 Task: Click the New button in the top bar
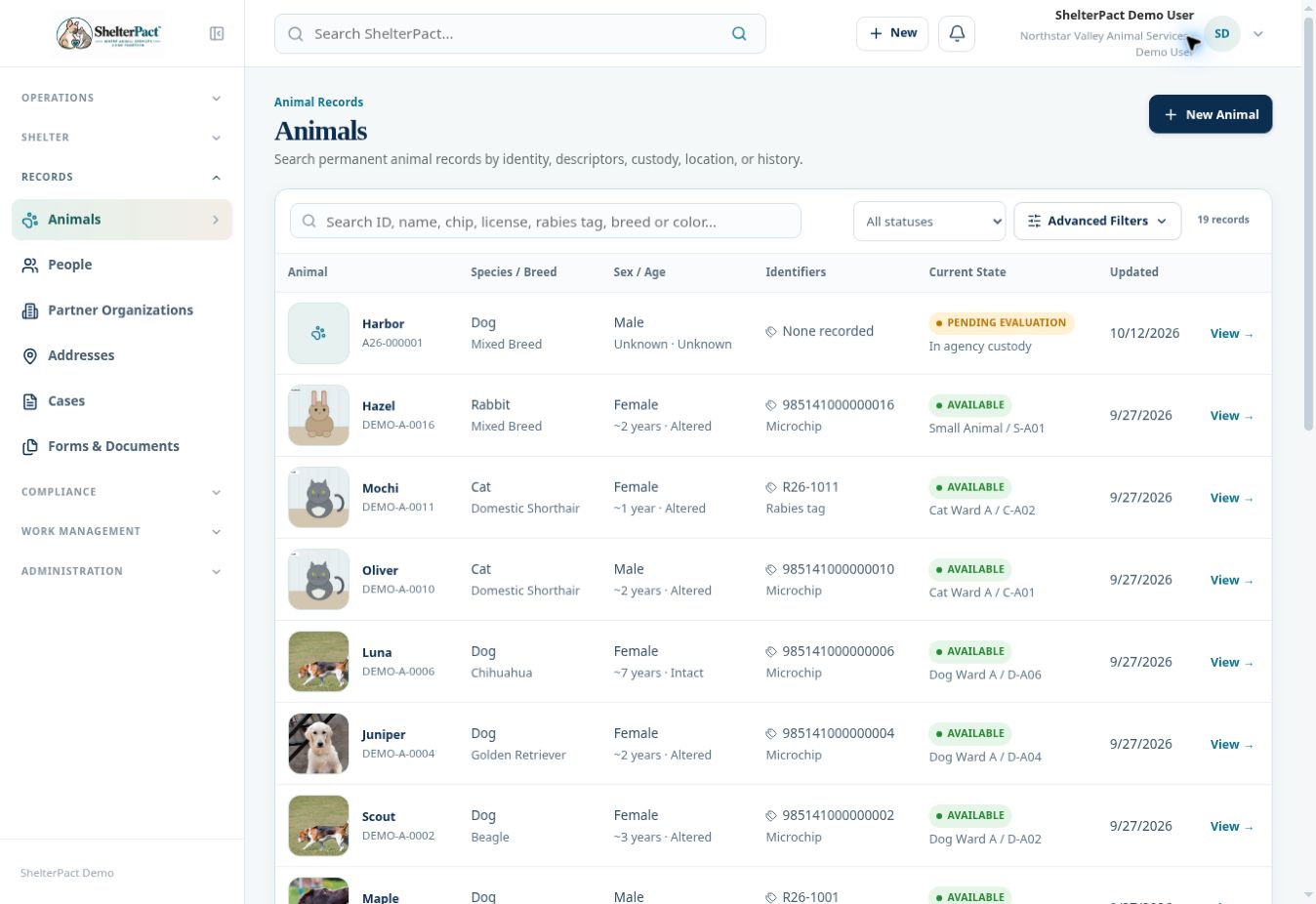[x=892, y=33]
